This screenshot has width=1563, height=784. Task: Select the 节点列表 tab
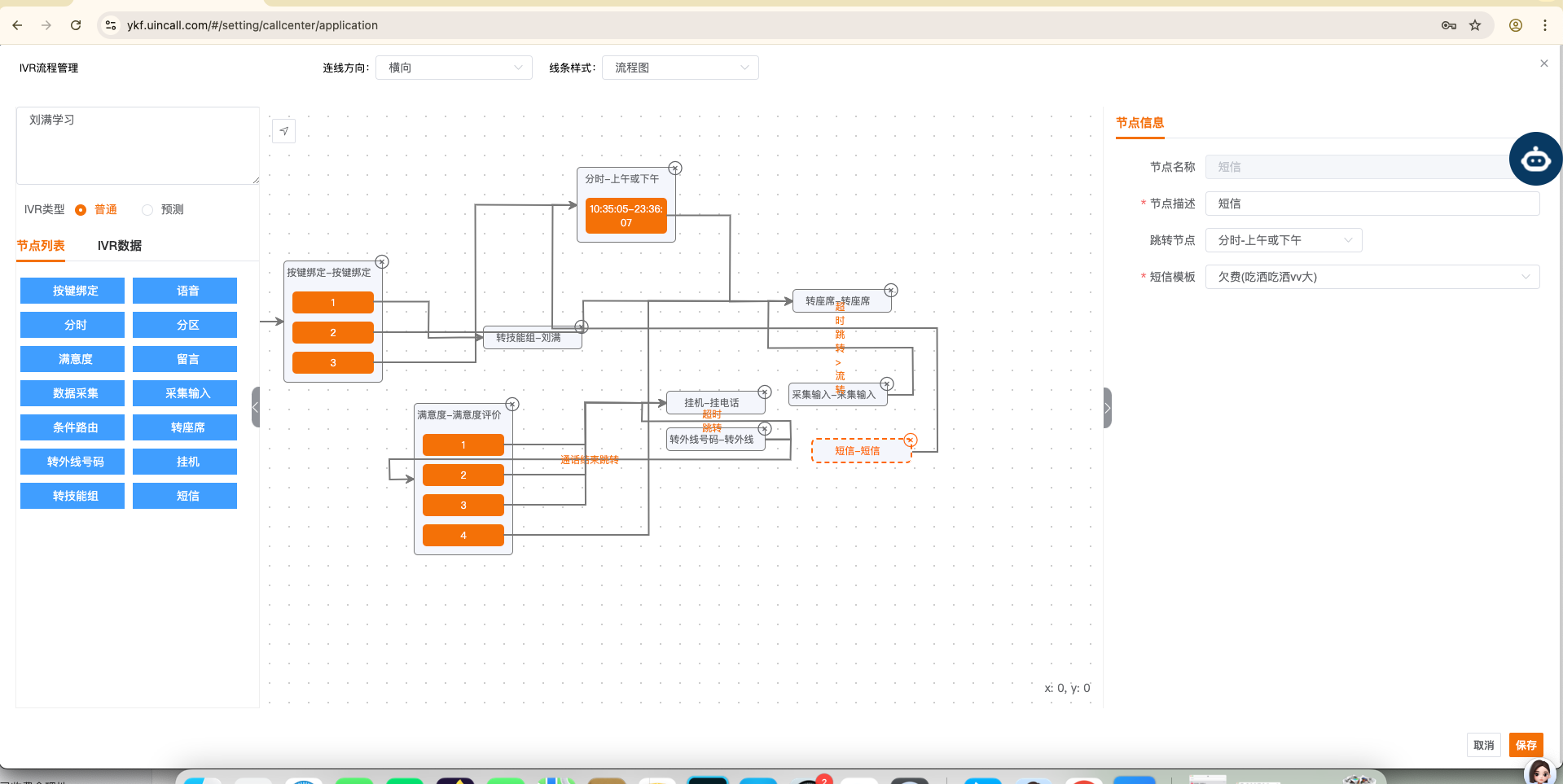pyautogui.click(x=41, y=246)
